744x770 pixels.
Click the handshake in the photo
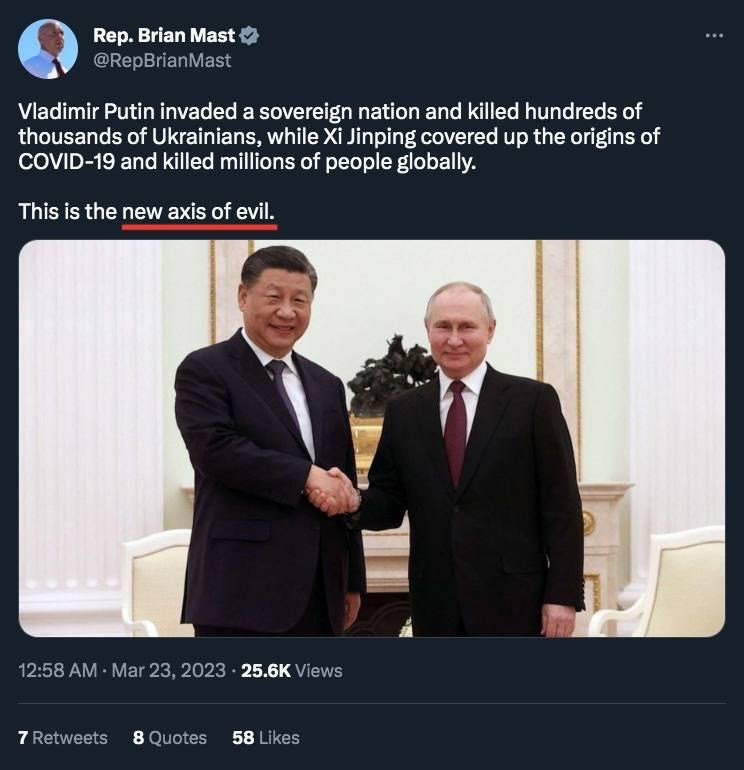point(332,491)
